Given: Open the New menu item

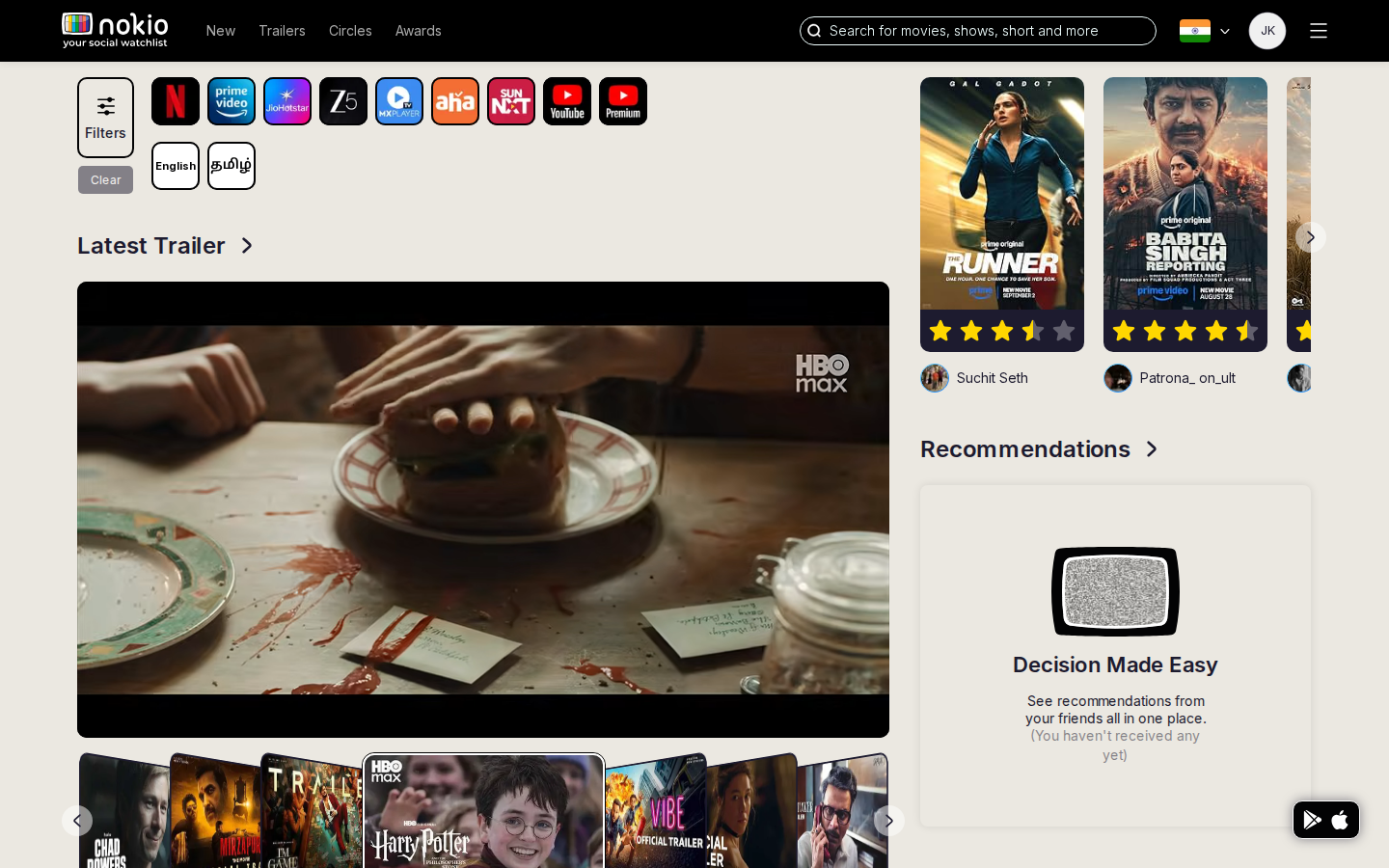Looking at the screenshot, I should (221, 31).
